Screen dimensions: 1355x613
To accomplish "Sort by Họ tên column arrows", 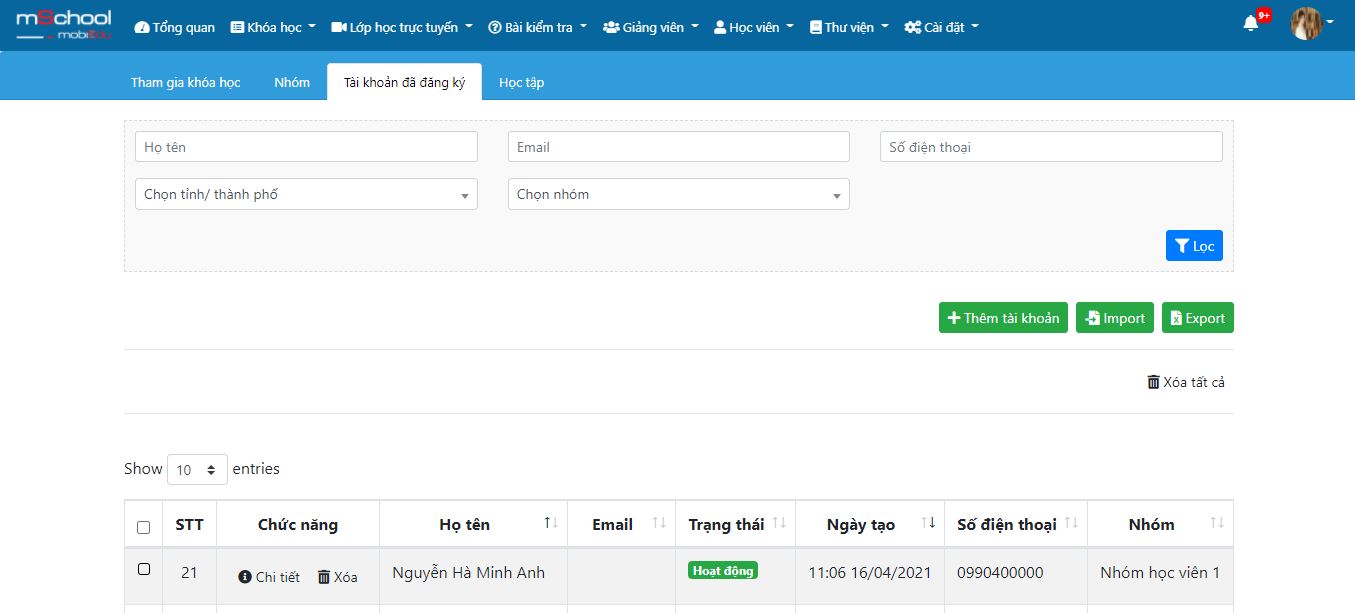I will [x=551, y=523].
